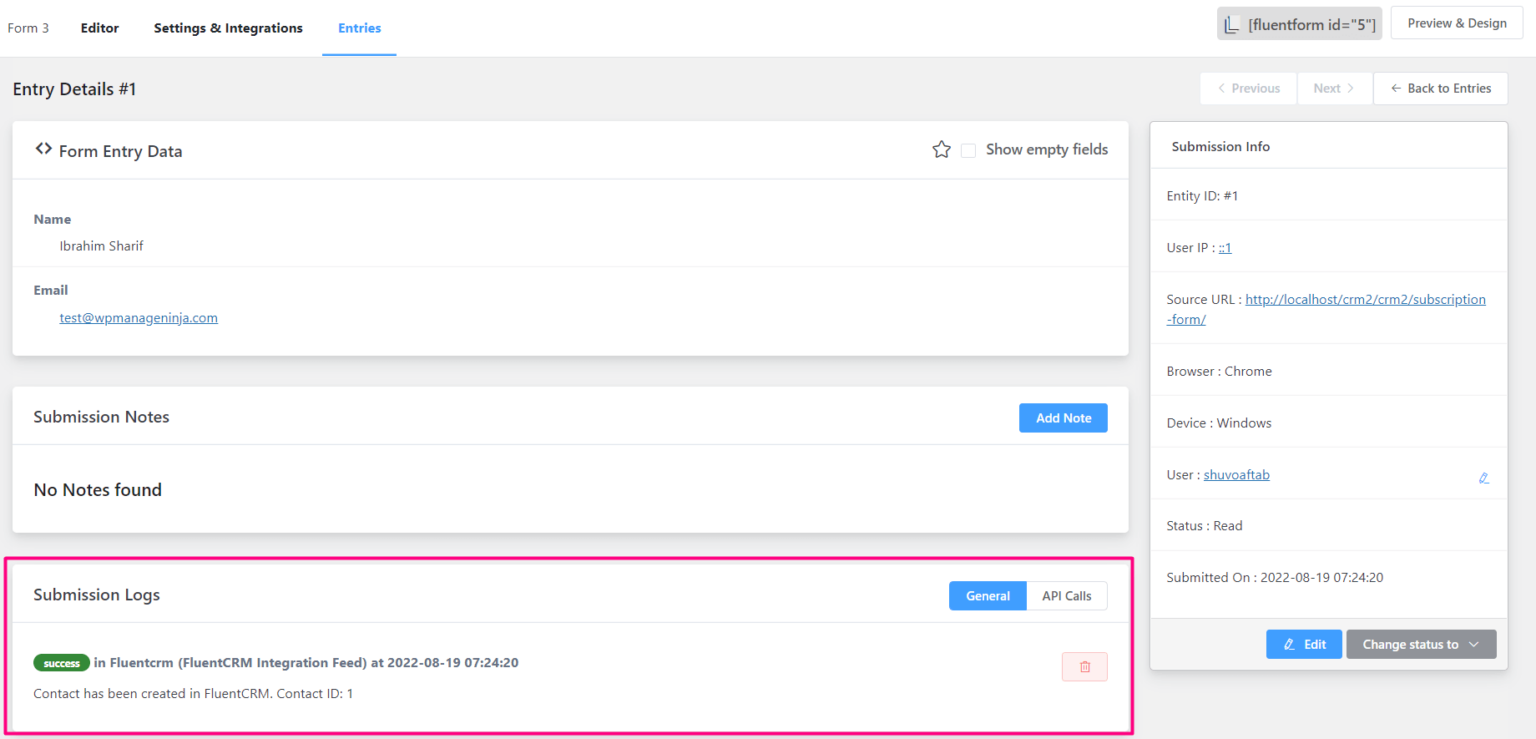Toggle the favorite star for this entry
Screen dimensions: 1536x739
tap(941, 149)
